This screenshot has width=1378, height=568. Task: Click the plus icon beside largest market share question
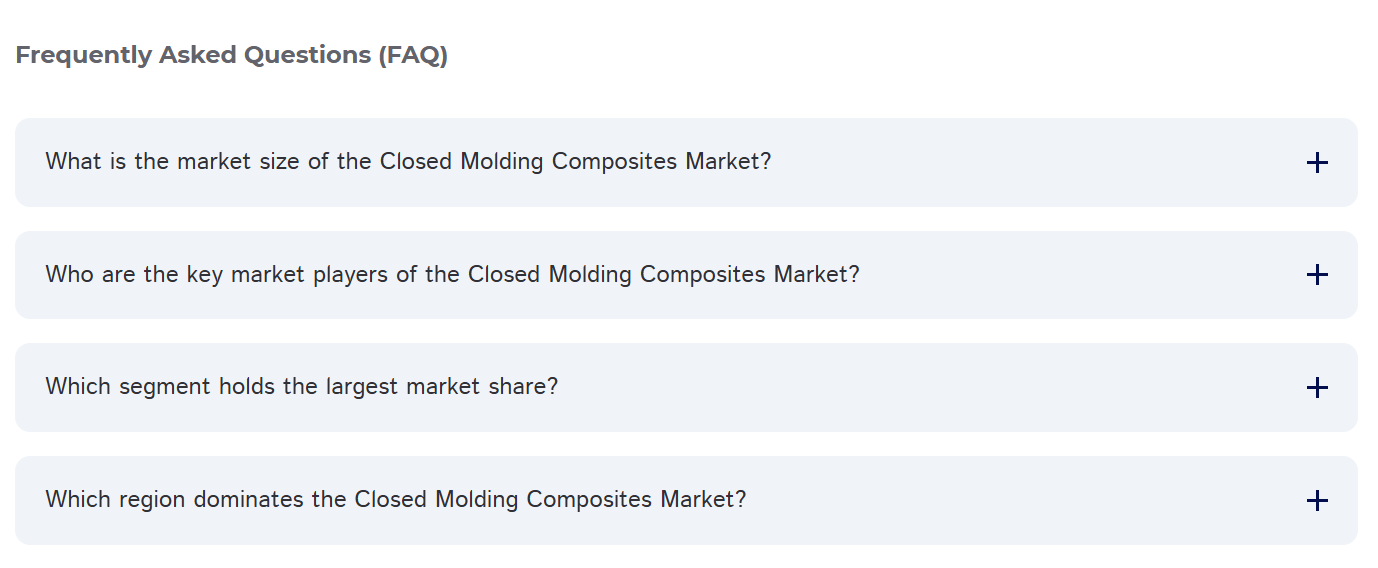(x=1317, y=388)
